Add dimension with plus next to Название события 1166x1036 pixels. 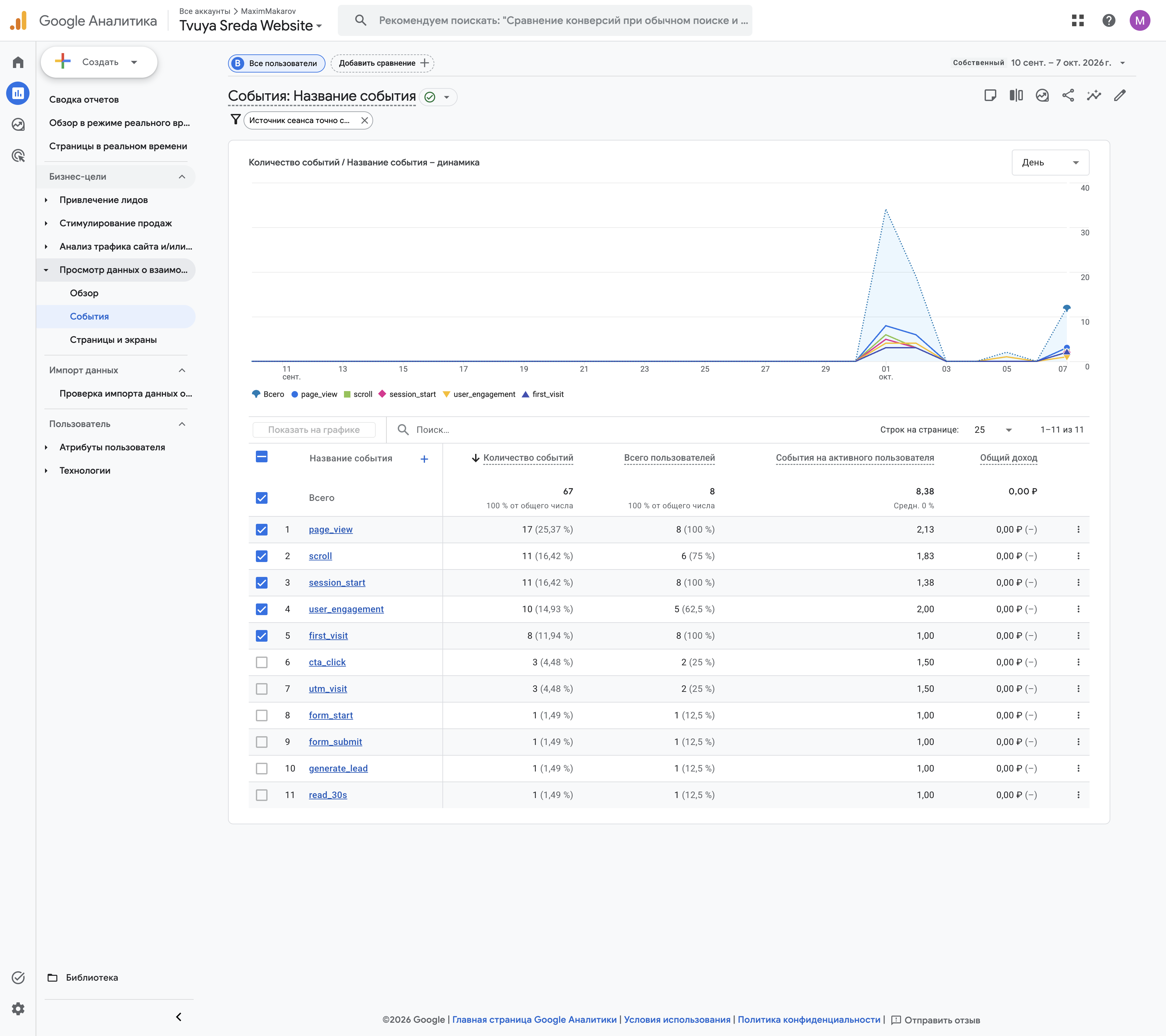(x=424, y=459)
